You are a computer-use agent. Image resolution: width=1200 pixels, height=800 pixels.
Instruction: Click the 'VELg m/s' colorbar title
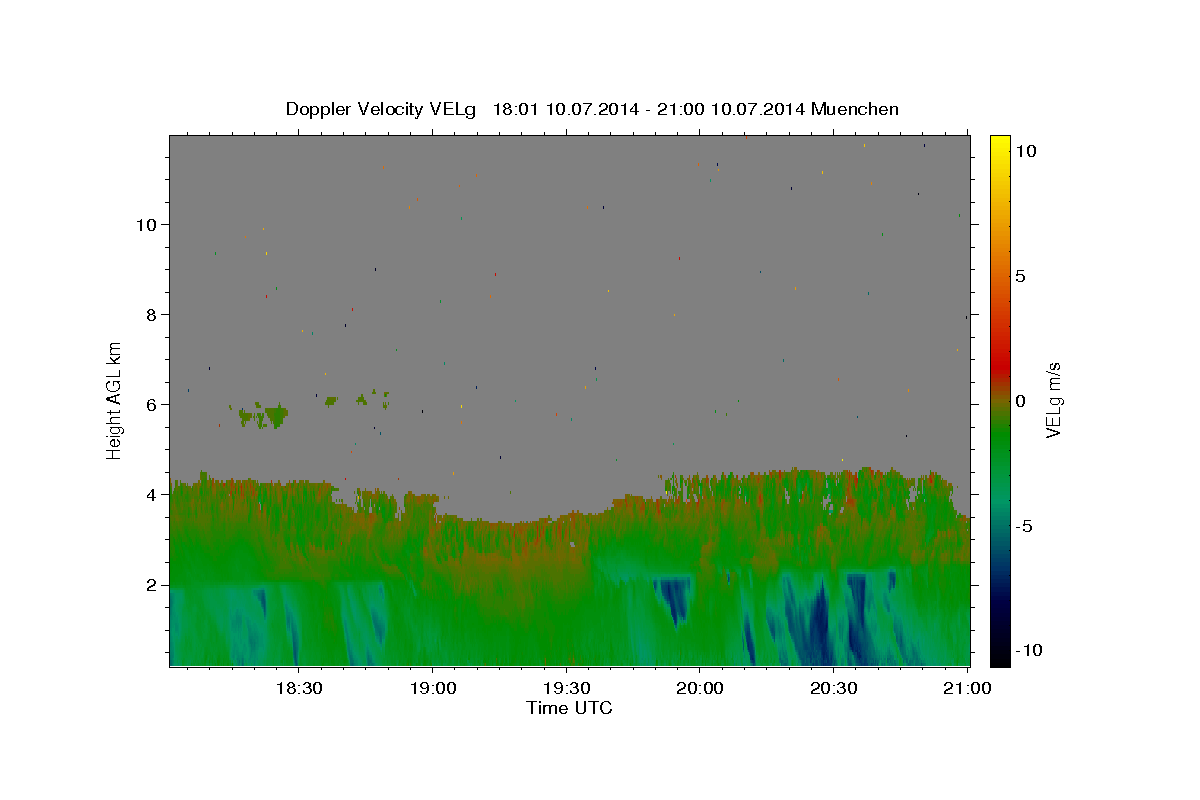click(1053, 400)
